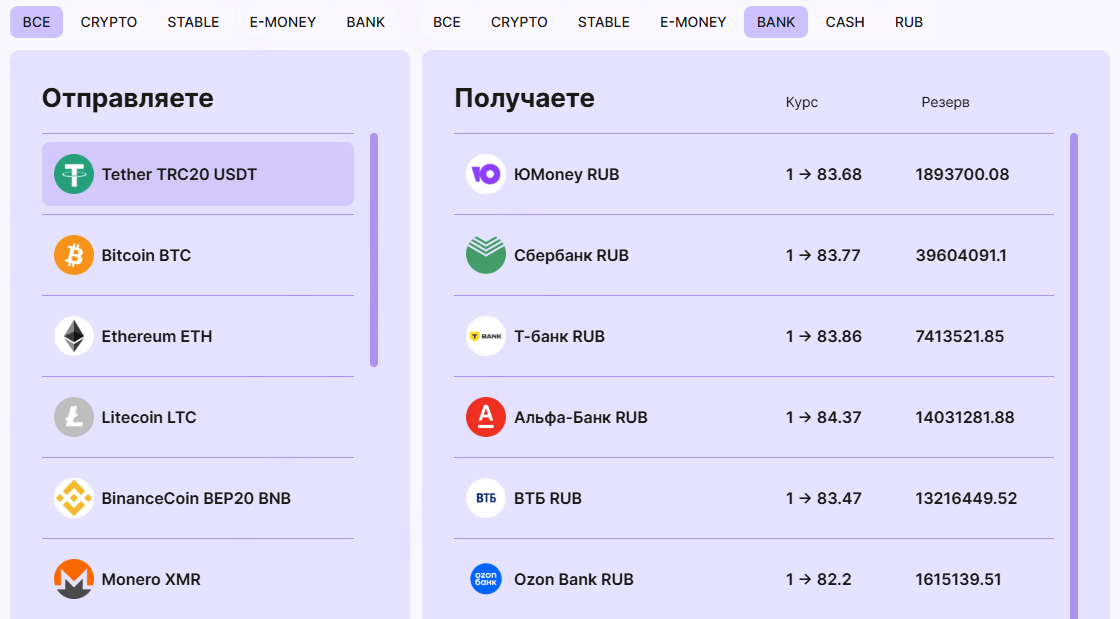Choose Monero XMR to send
1120x619 pixels.
[x=198, y=579]
